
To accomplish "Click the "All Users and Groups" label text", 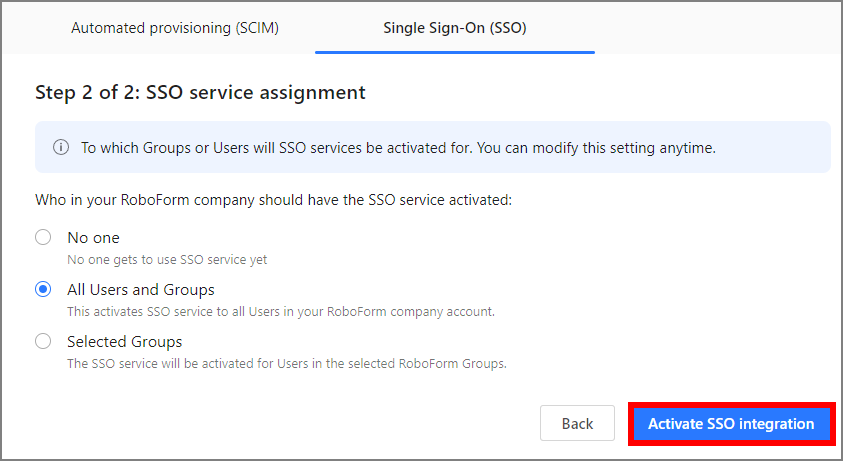I will [140, 290].
